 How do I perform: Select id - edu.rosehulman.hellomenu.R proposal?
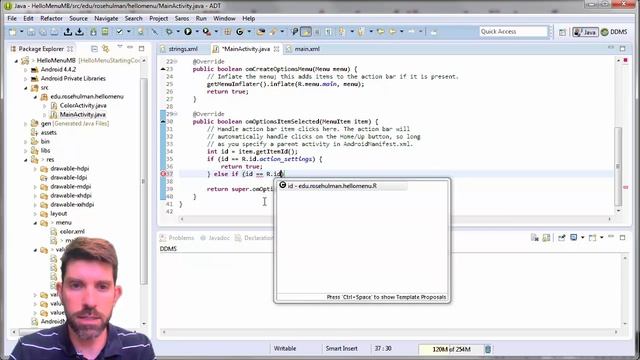pyautogui.click(x=342, y=186)
